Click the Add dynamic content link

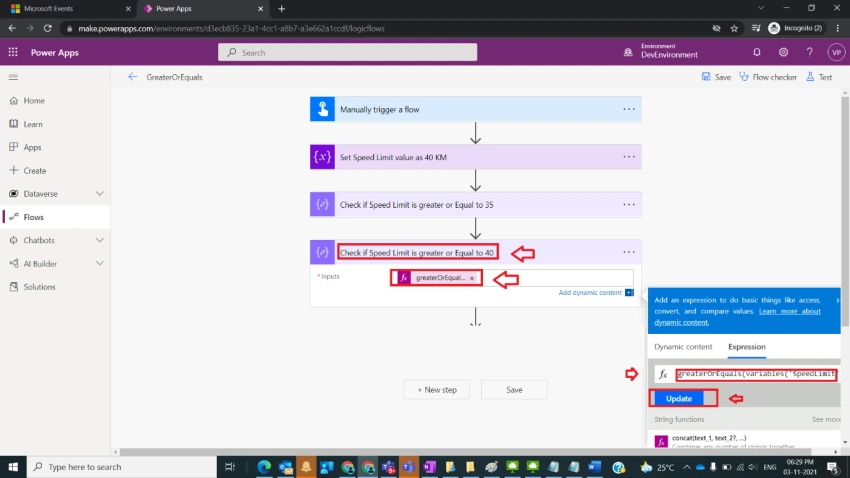point(590,293)
